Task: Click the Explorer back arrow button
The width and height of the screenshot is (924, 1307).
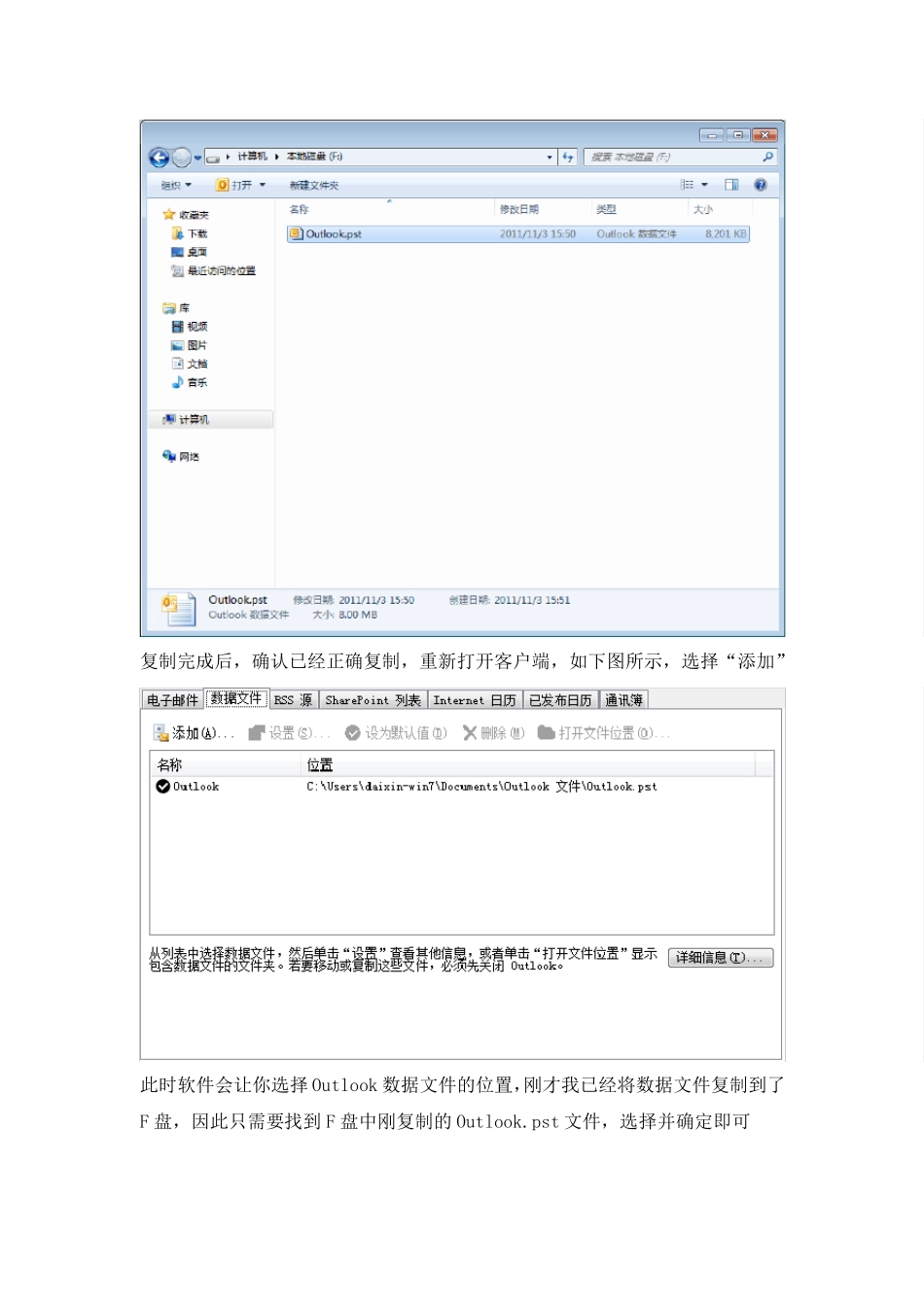Action: pos(159,158)
